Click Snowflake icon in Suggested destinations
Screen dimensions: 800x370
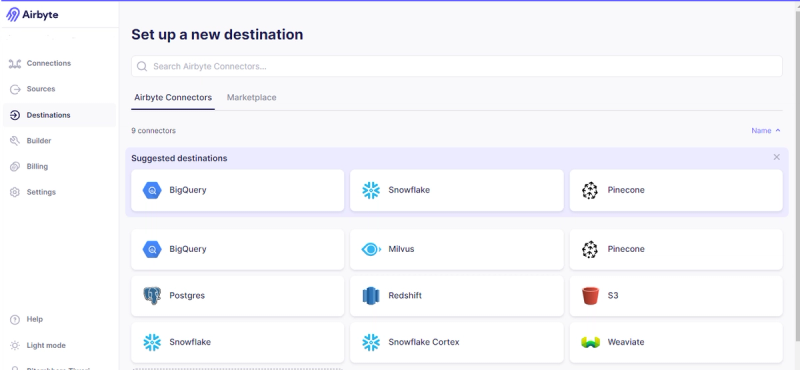(x=371, y=190)
